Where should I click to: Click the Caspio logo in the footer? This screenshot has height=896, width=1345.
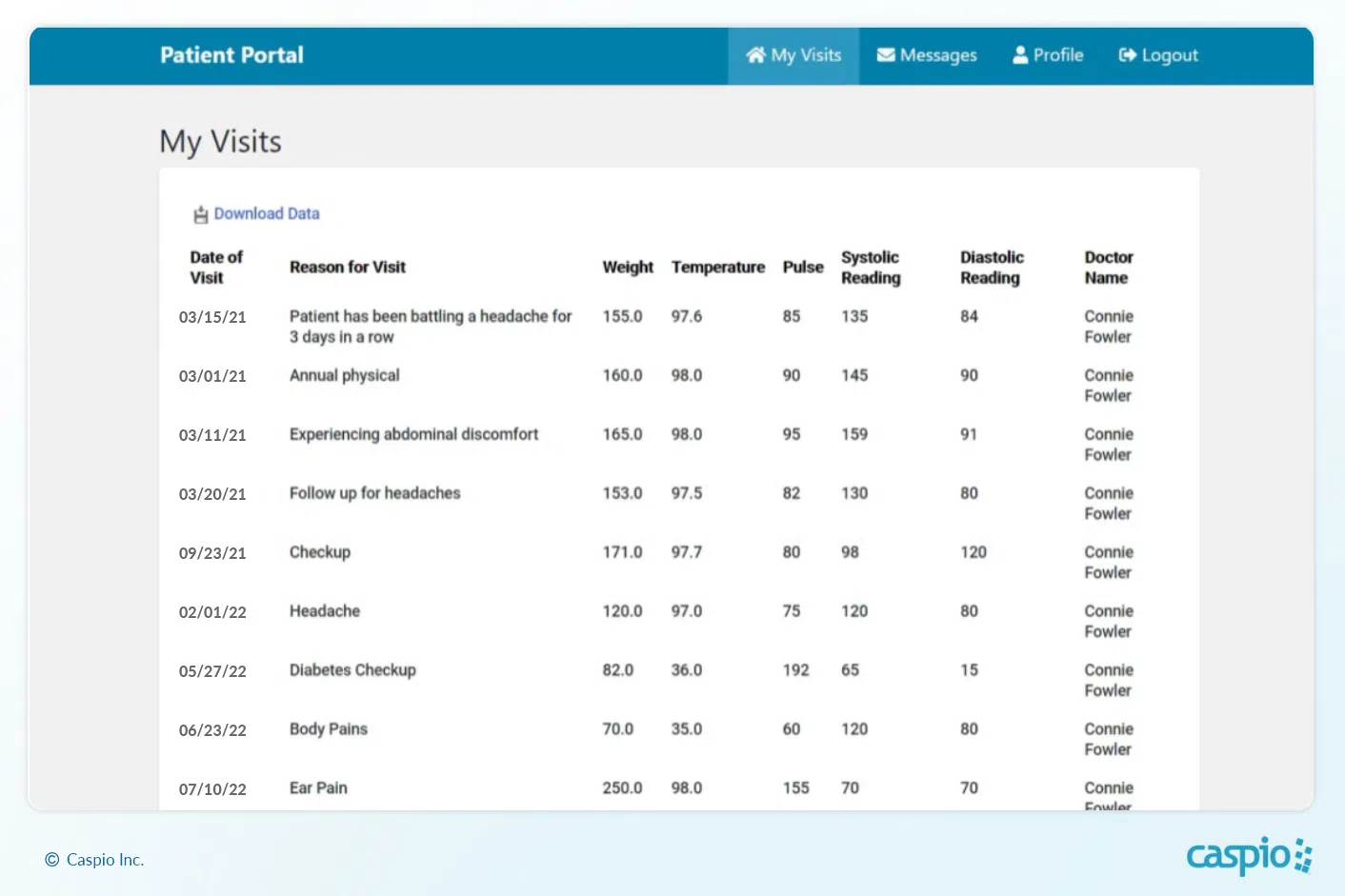coord(1248,856)
